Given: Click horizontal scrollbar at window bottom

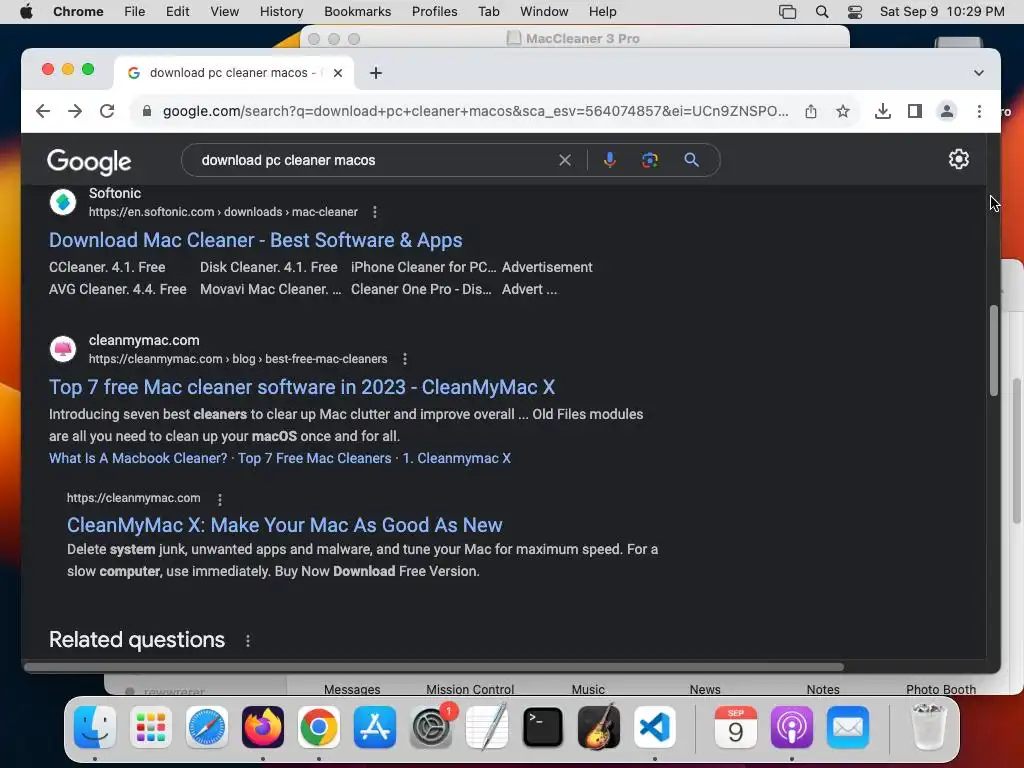Looking at the screenshot, I should (434, 667).
